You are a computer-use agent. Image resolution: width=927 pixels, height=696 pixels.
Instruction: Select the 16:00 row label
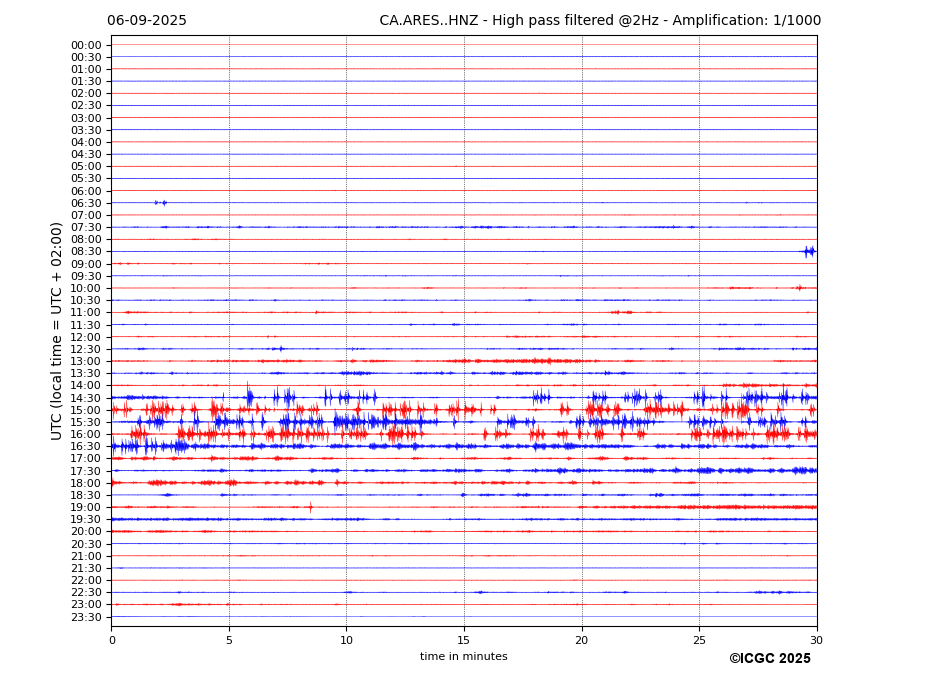point(86,435)
